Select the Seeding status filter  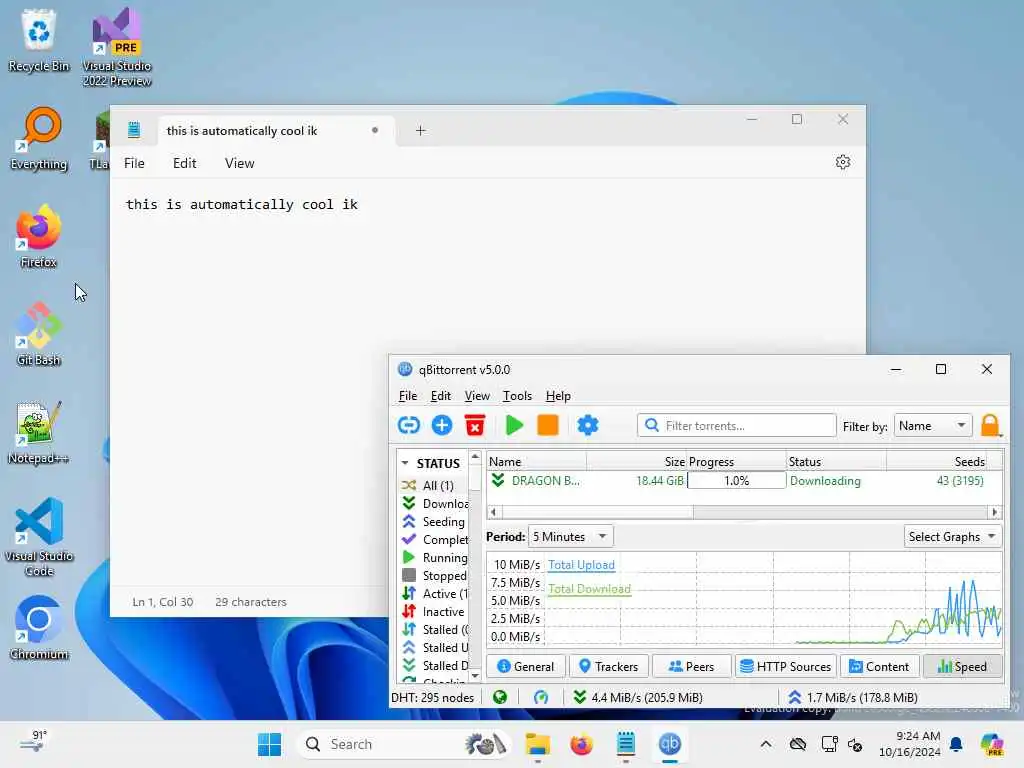point(434,522)
